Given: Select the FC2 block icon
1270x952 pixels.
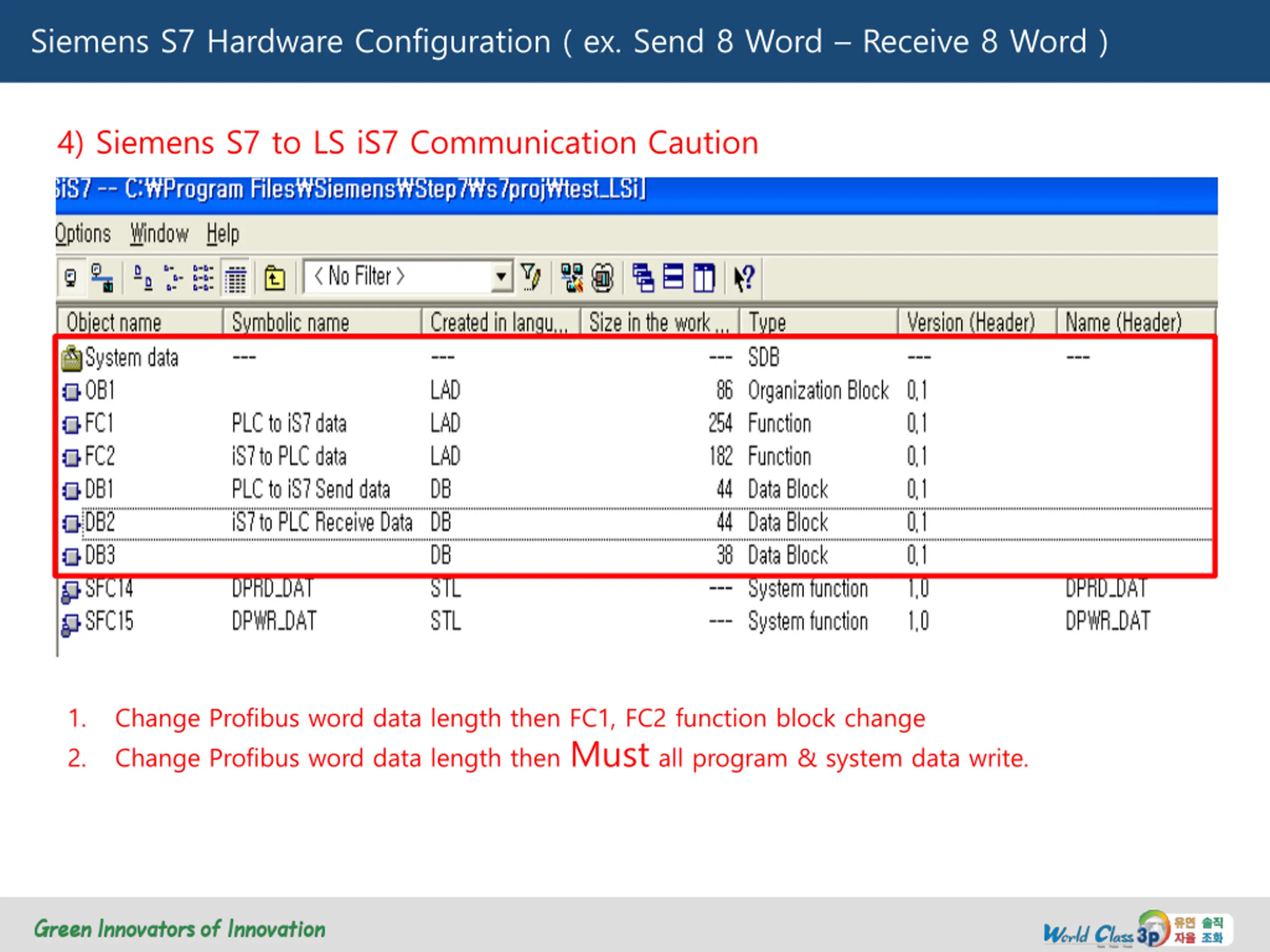Looking at the screenshot, I should (x=71, y=457).
